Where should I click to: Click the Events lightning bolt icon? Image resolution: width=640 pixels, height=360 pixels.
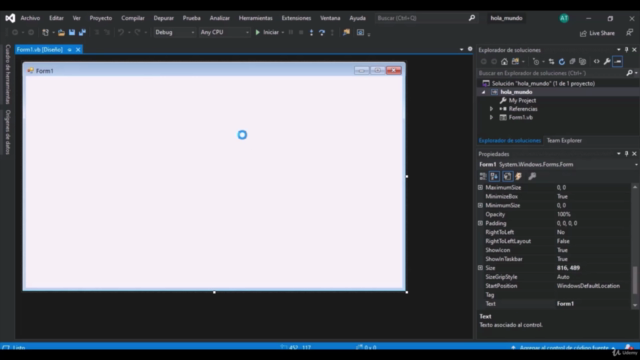tap(519, 176)
